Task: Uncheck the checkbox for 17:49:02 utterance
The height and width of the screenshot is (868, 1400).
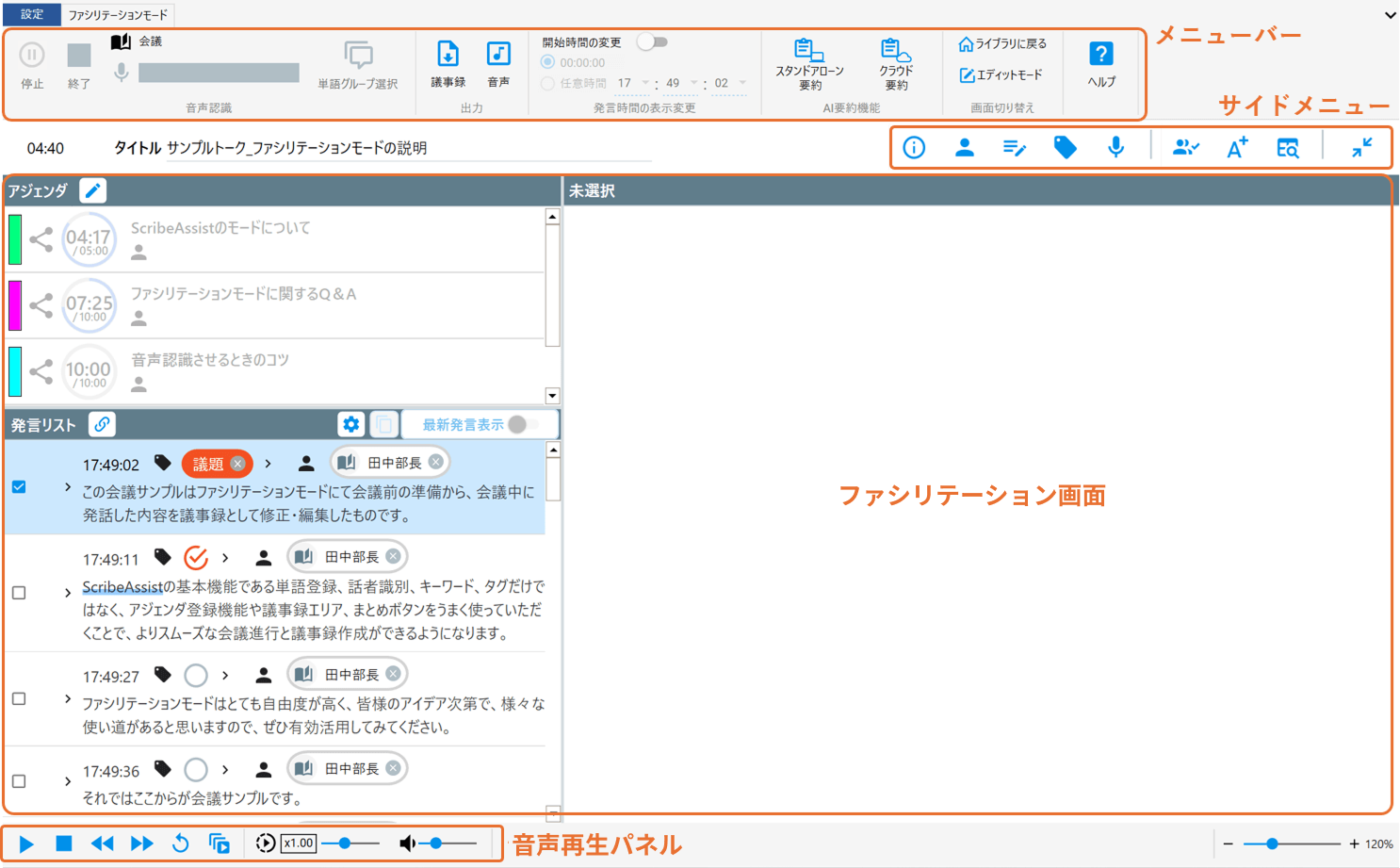Action: coord(19,487)
